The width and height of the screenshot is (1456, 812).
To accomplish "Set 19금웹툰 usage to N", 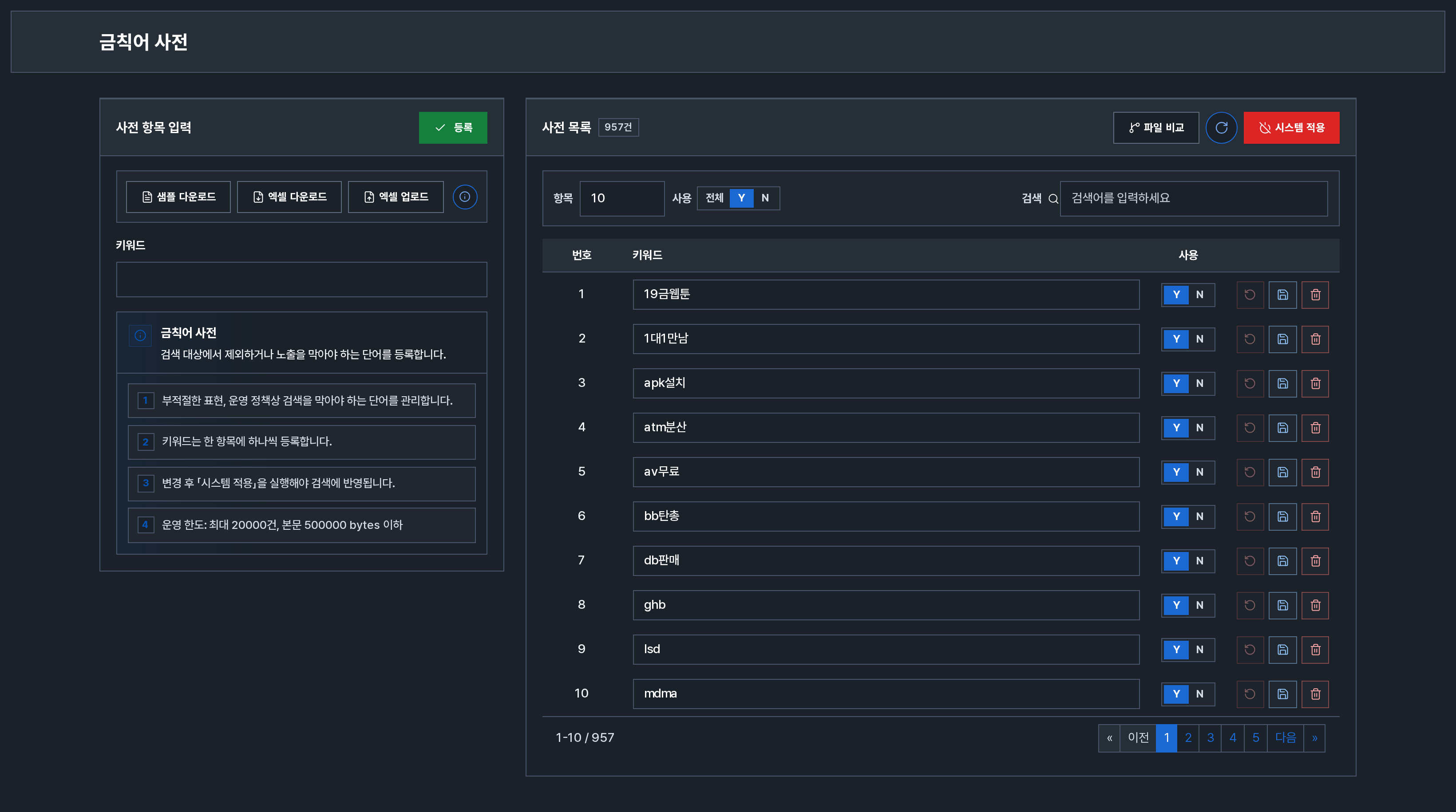I will pyautogui.click(x=1199, y=294).
